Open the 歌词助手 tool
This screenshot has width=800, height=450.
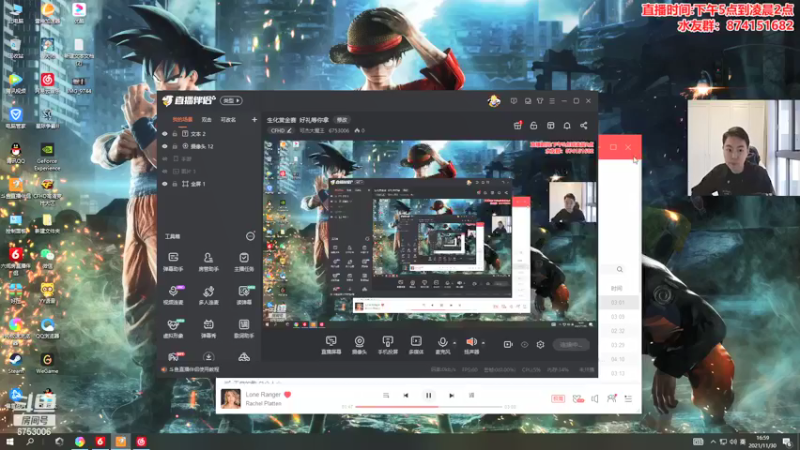[x=244, y=328]
